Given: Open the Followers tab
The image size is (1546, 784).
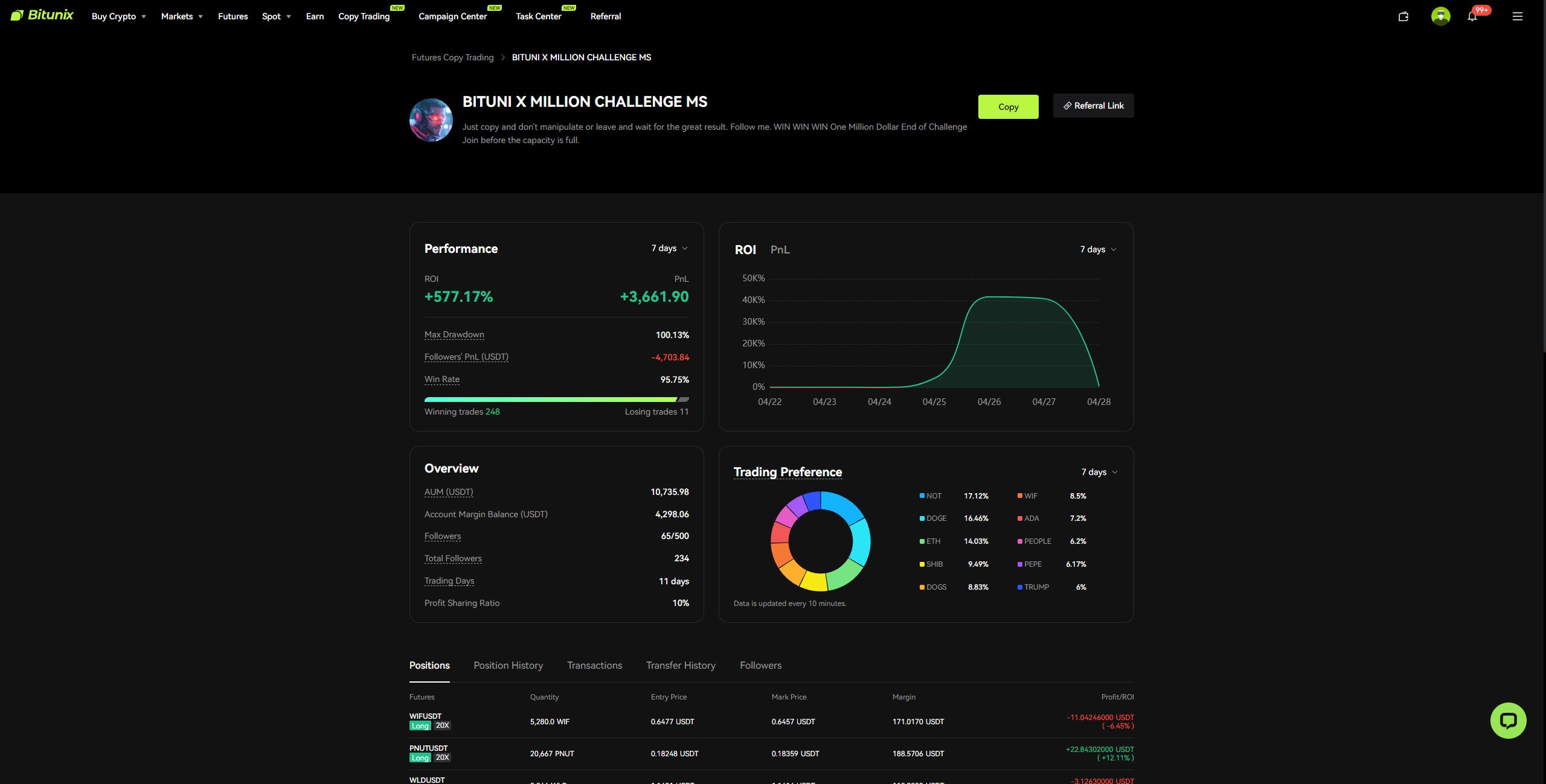Looking at the screenshot, I should tap(760, 665).
